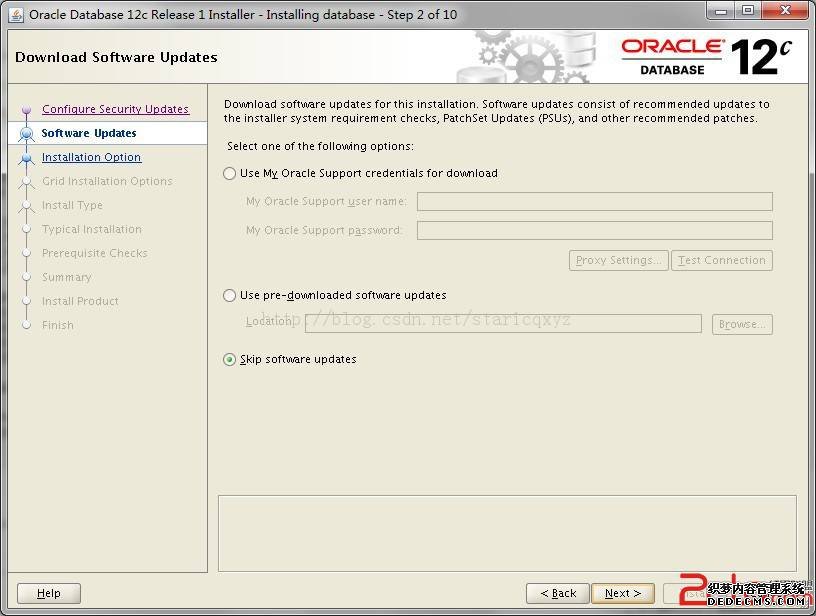Click the Installation Option step bullet icon
The width and height of the screenshot is (816, 616).
[x=27, y=158]
